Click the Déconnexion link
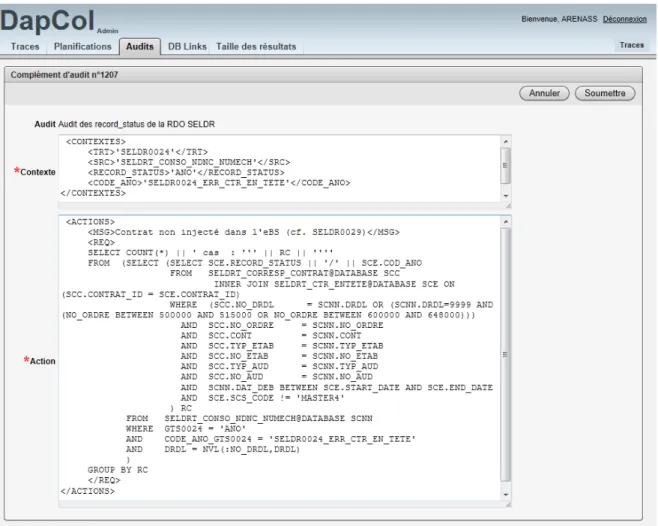658x526 pixels. 624,19
